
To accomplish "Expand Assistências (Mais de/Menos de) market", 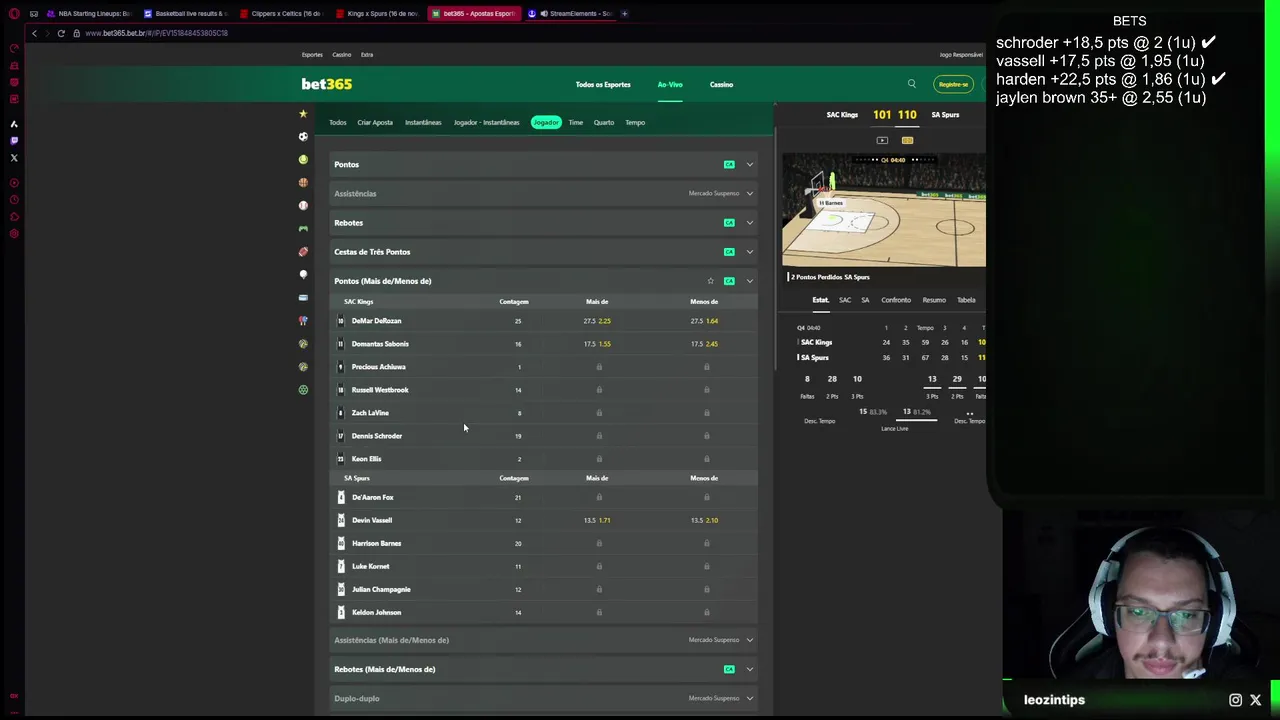I will 544,640.
